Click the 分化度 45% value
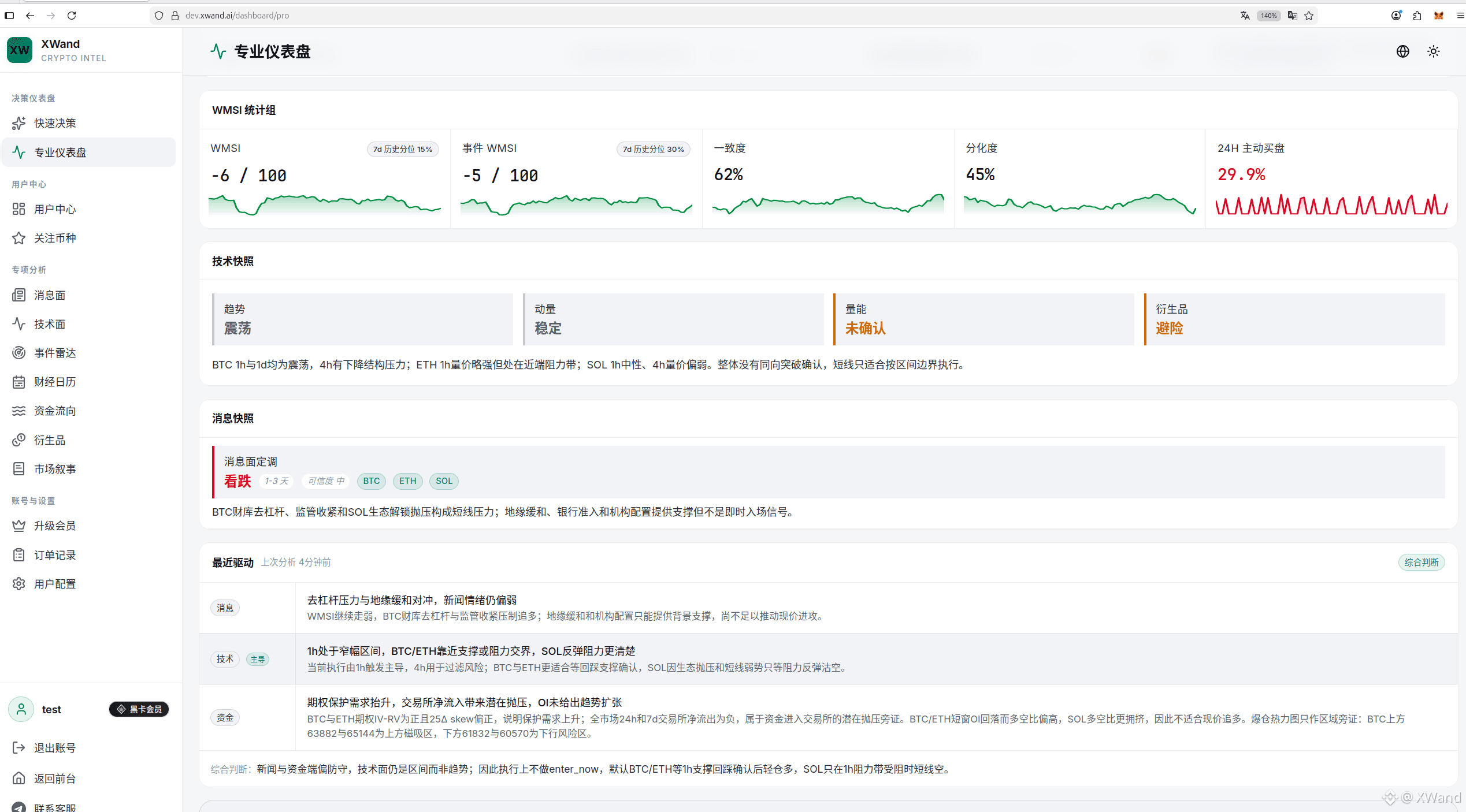 coord(981,174)
